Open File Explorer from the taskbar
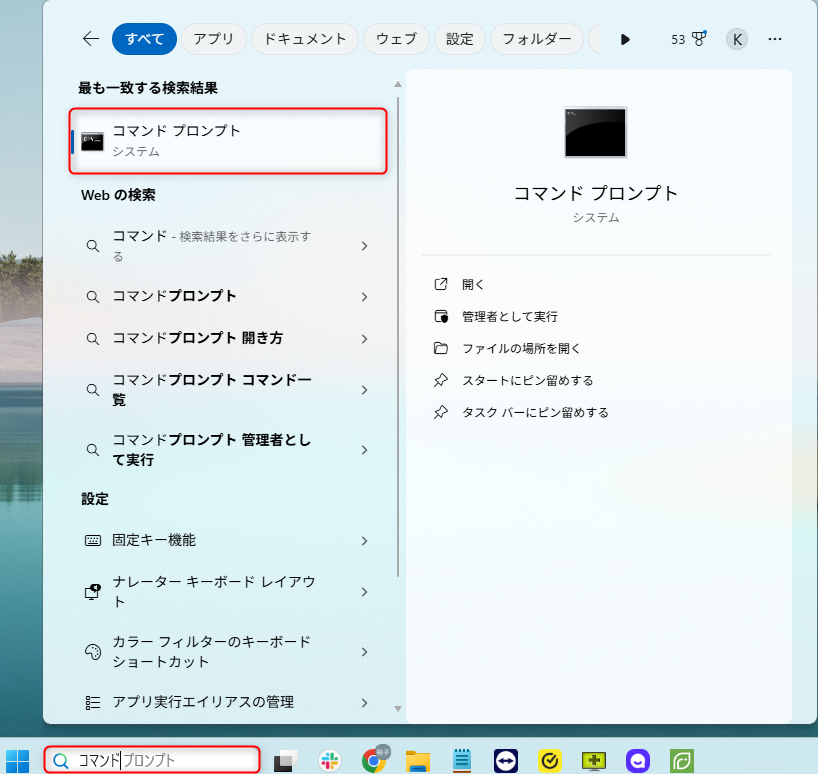The image size is (818, 774). pos(418,761)
